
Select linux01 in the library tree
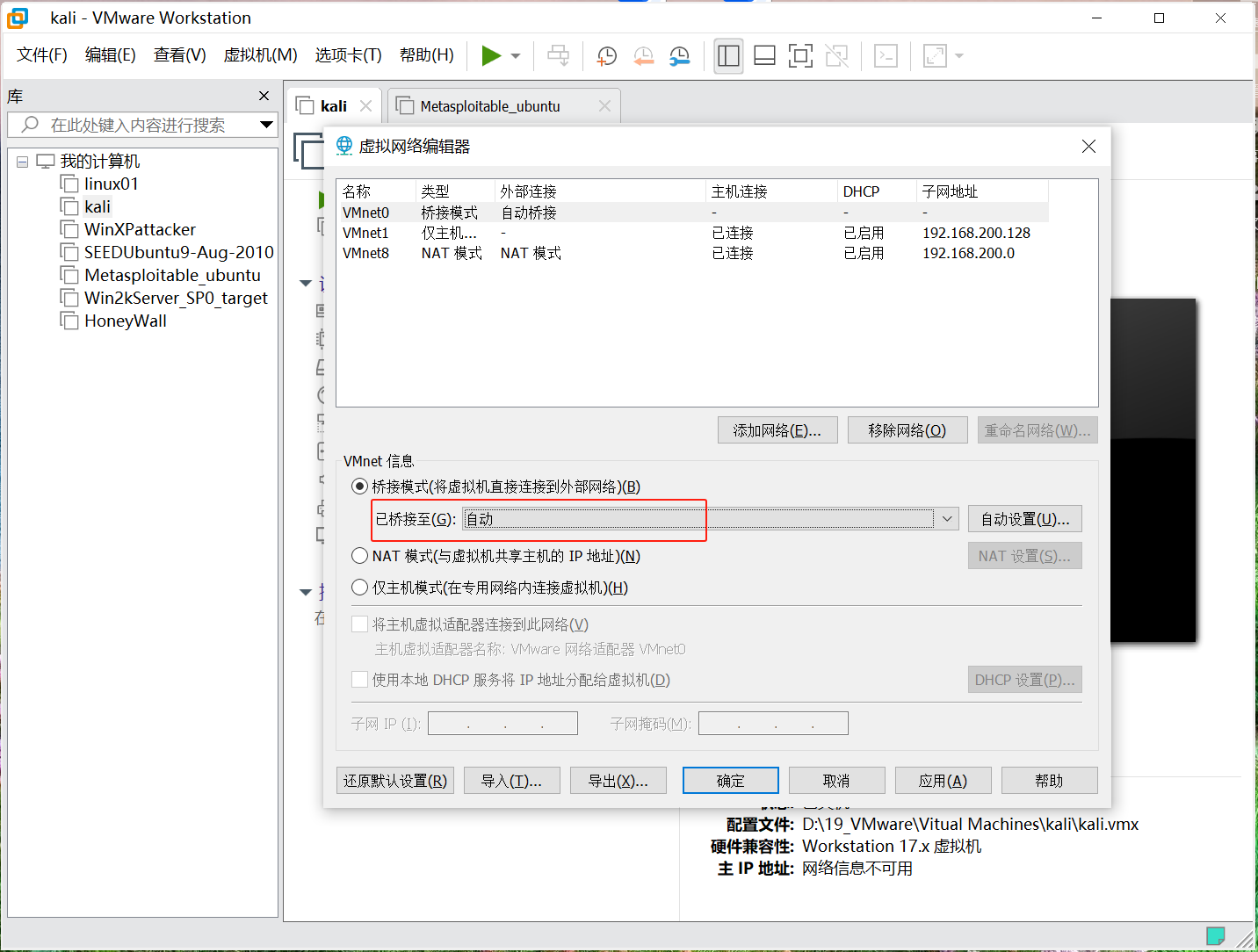click(x=112, y=184)
